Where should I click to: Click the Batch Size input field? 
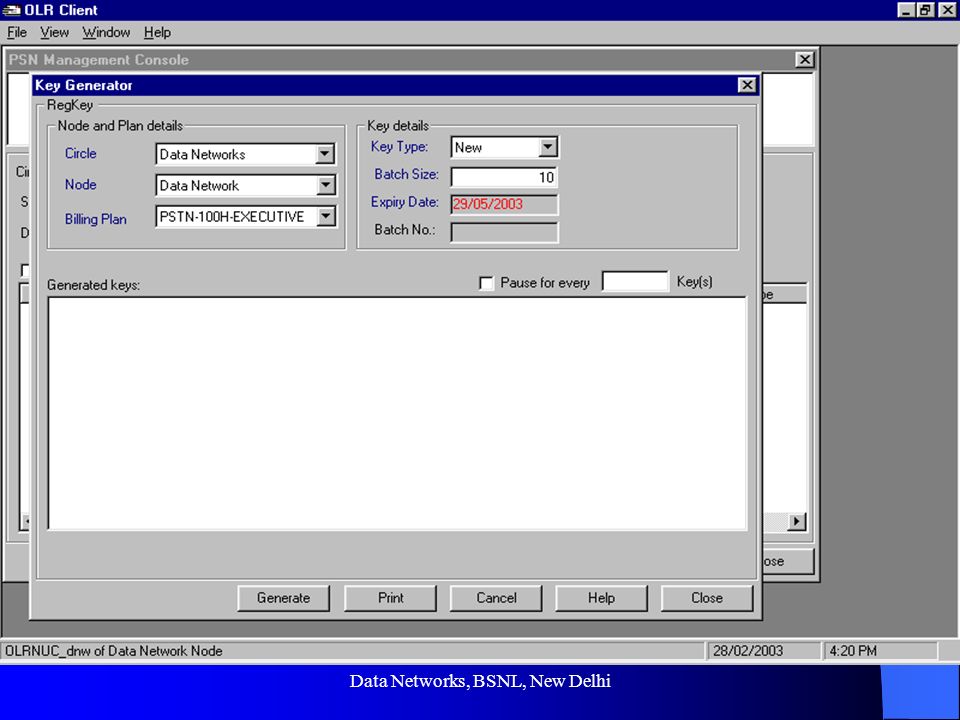(x=504, y=177)
